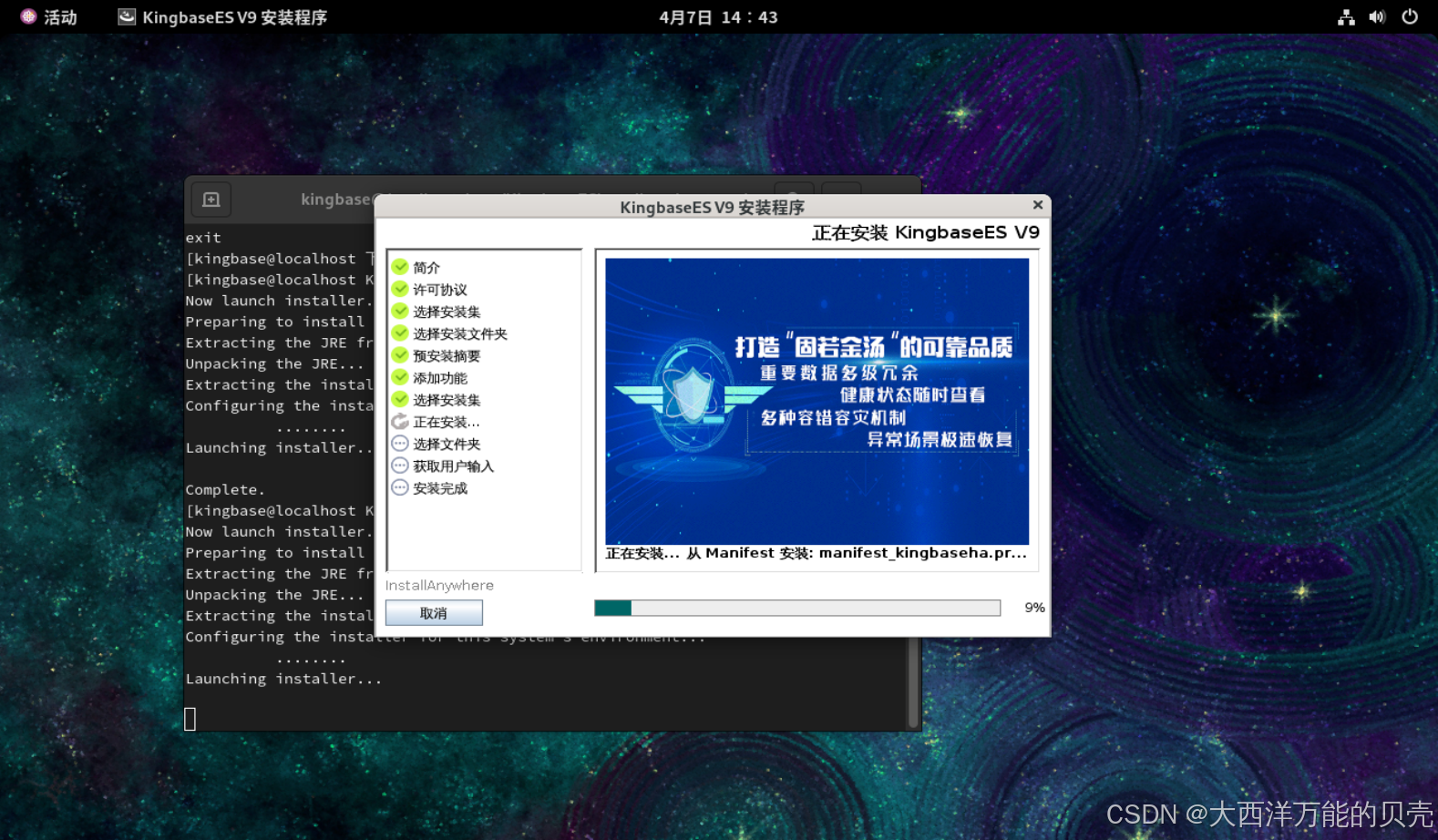This screenshot has height=840, width=1438.
Task: Select the 许可协议 step label
Action: [x=440, y=290]
